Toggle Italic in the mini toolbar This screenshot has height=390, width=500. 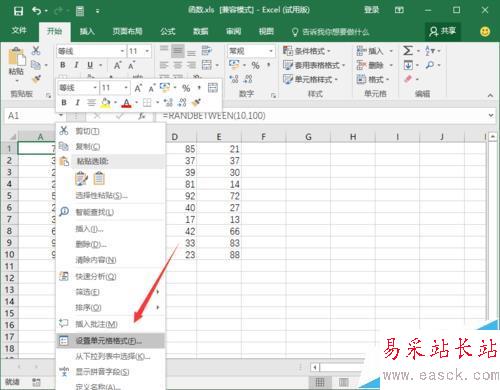click(77, 103)
